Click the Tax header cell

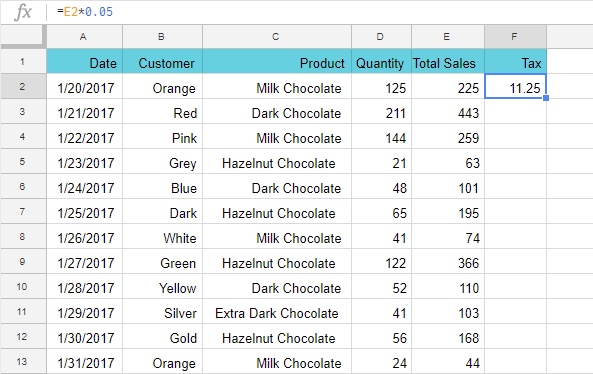[x=515, y=62]
